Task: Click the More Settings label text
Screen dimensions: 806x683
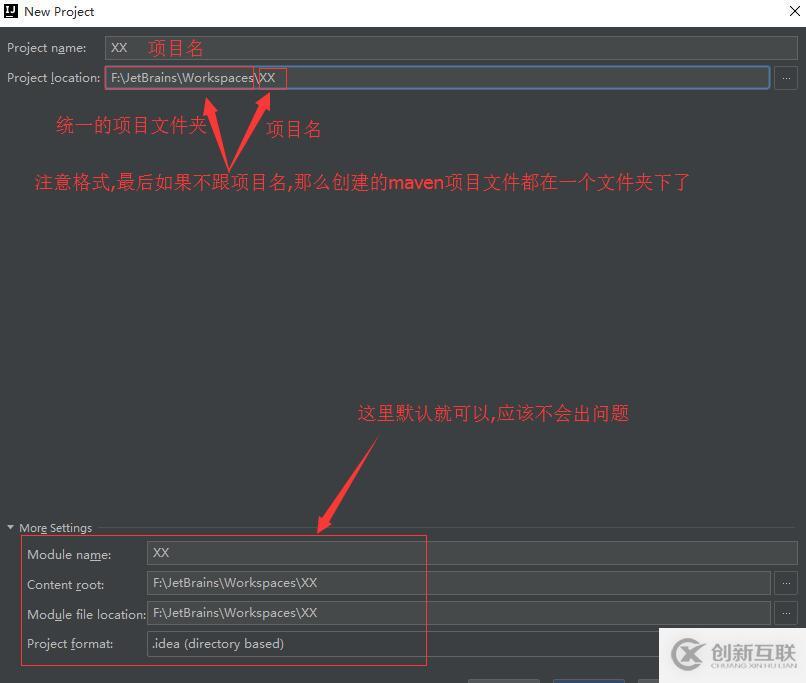Action: (55, 527)
